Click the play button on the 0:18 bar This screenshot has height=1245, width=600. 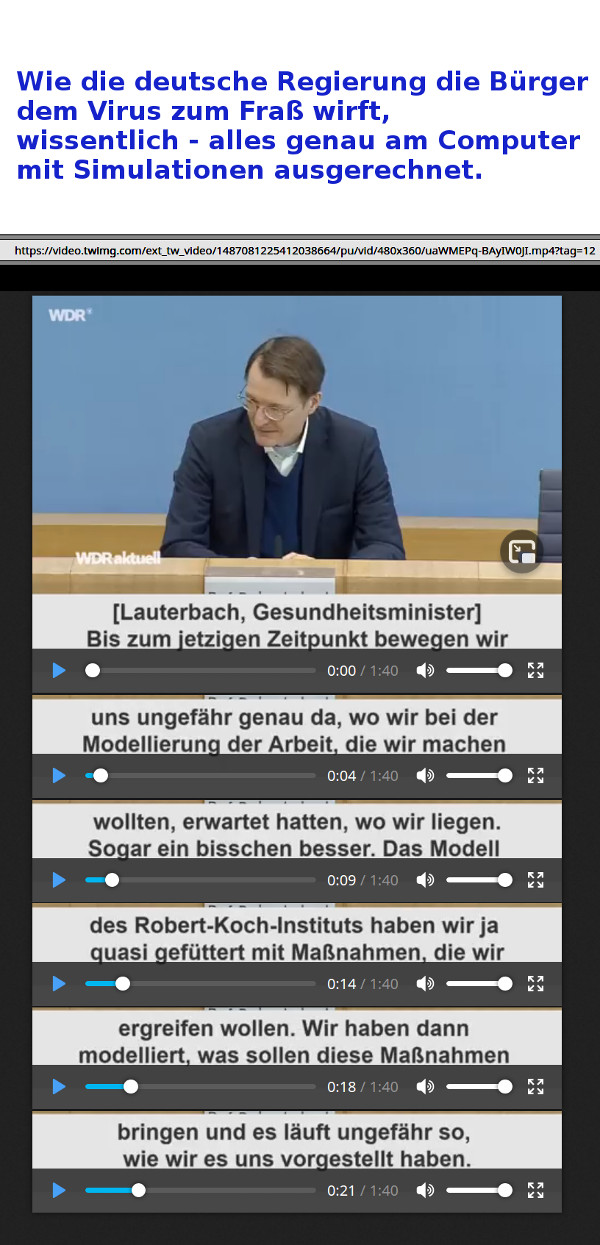pyautogui.click(x=59, y=1087)
